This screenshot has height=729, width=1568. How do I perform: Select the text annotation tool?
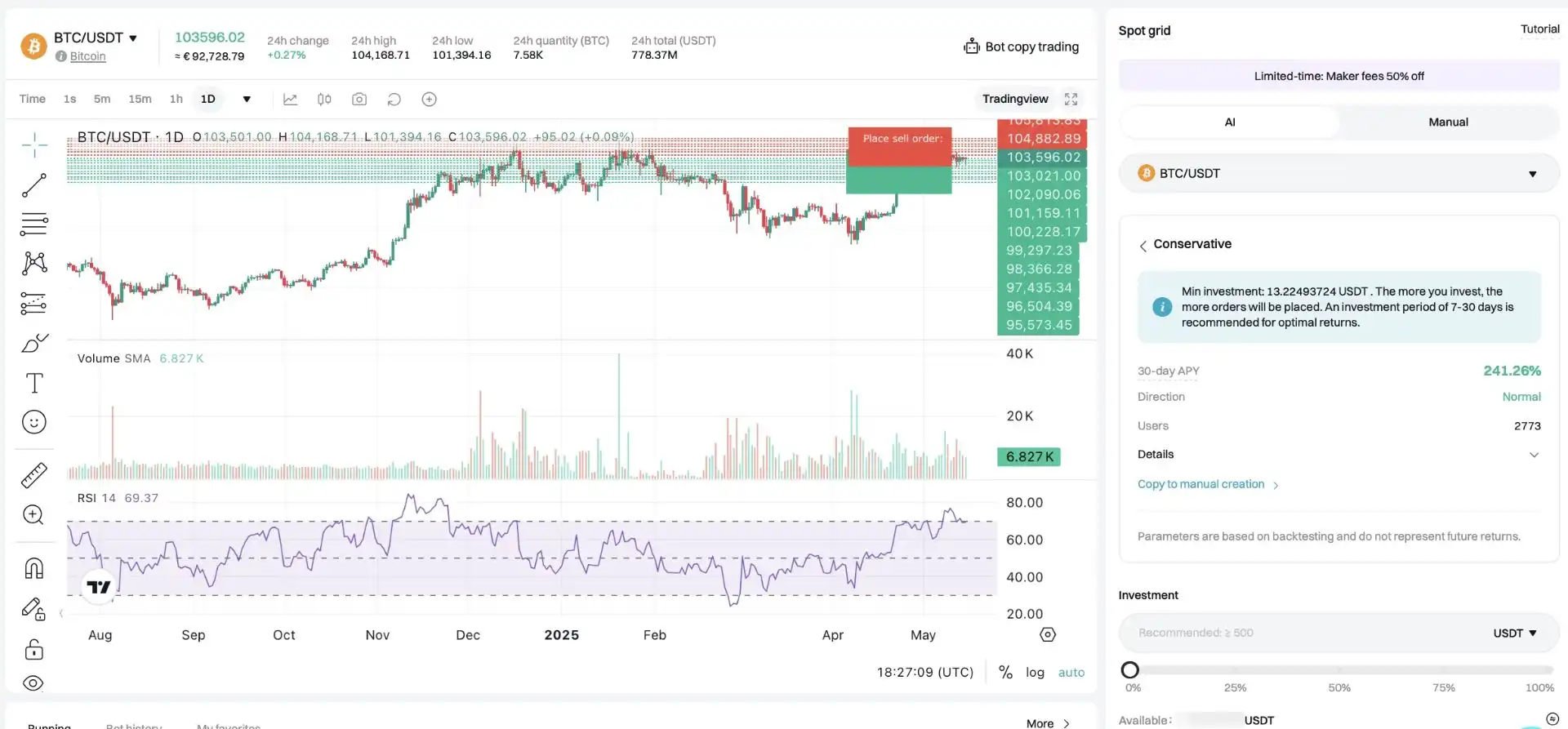click(33, 383)
